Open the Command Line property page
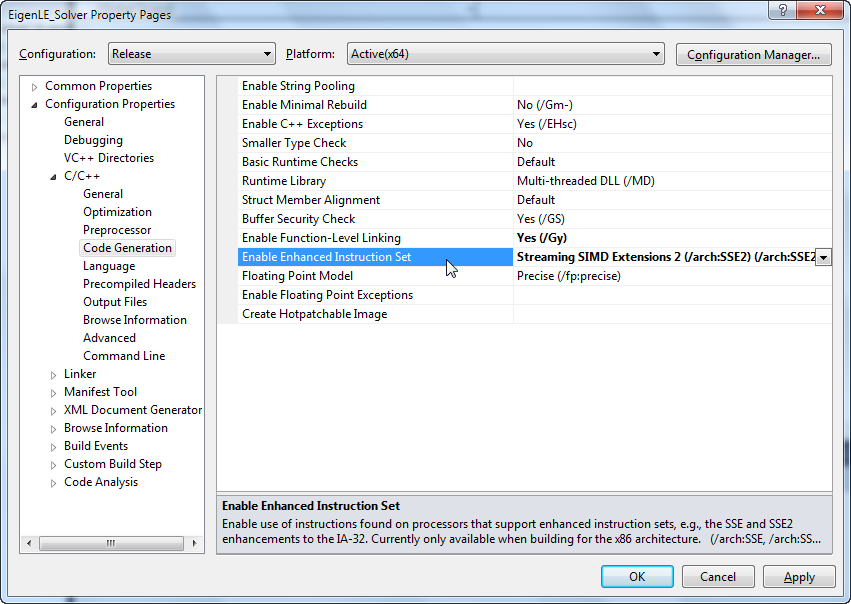The width and height of the screenshot is (851, 604). pyautogui.click(x=124, y=356)
